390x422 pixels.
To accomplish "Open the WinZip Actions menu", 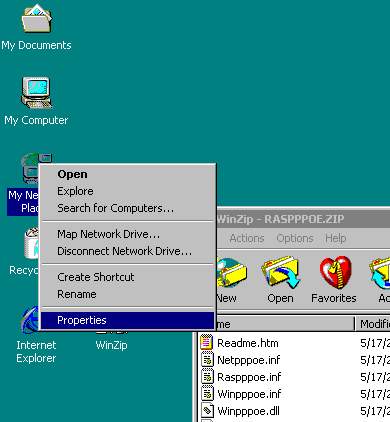I will (247, 238).
